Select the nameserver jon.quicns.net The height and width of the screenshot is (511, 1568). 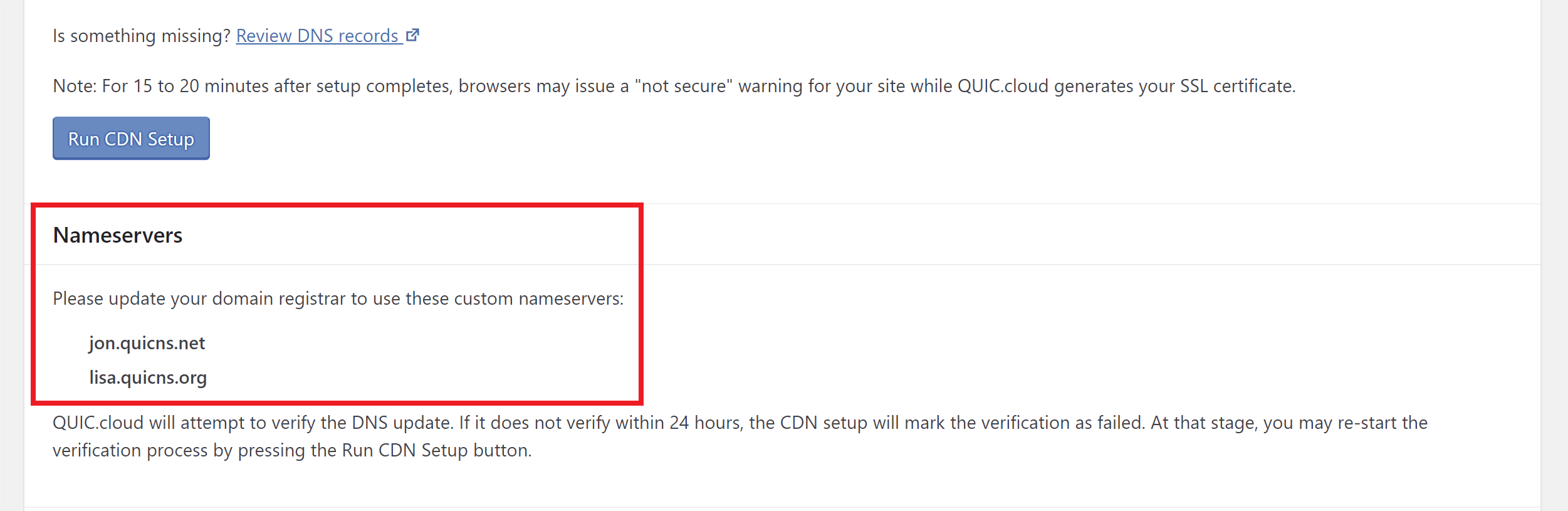click(x=147, y=343)
